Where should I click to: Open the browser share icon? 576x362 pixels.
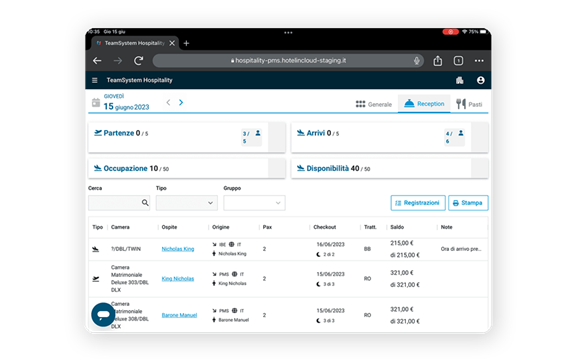click(x=438, y=61)
